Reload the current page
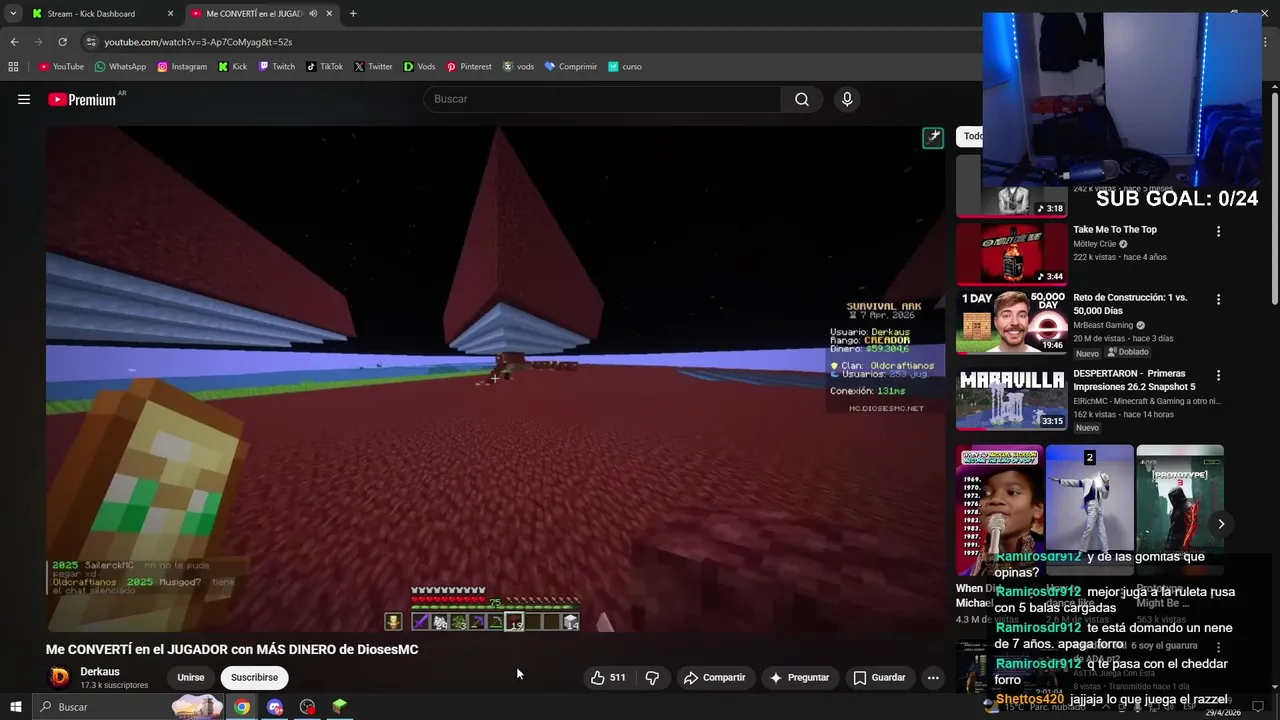Screen dimensions: 1280x720 click(62, 42)
